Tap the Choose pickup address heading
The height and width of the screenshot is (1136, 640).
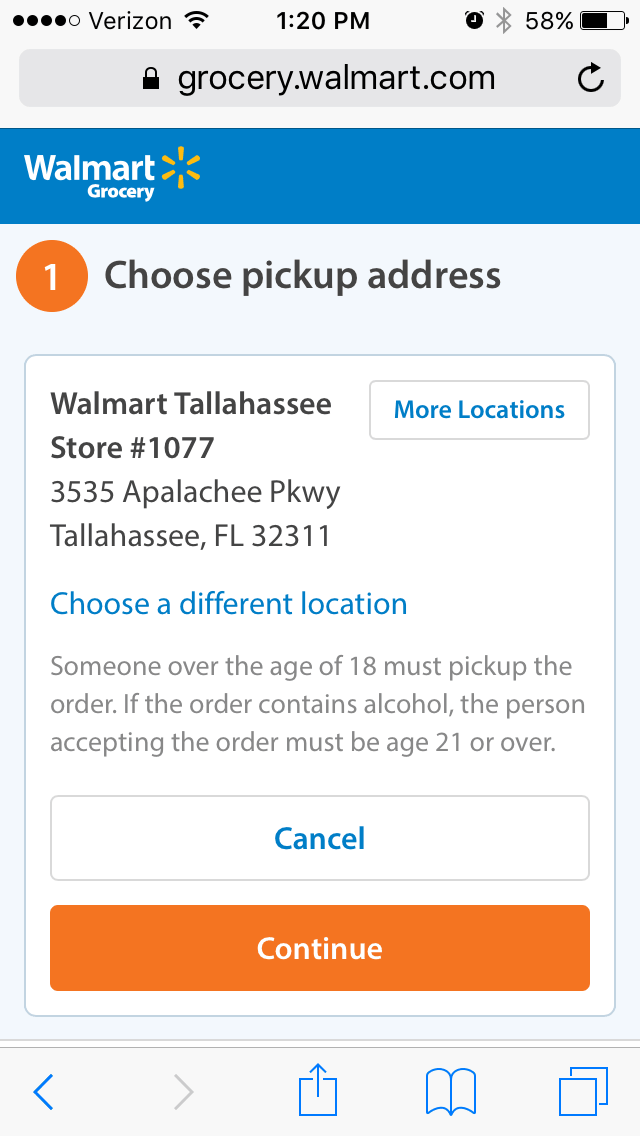[302, 276]
